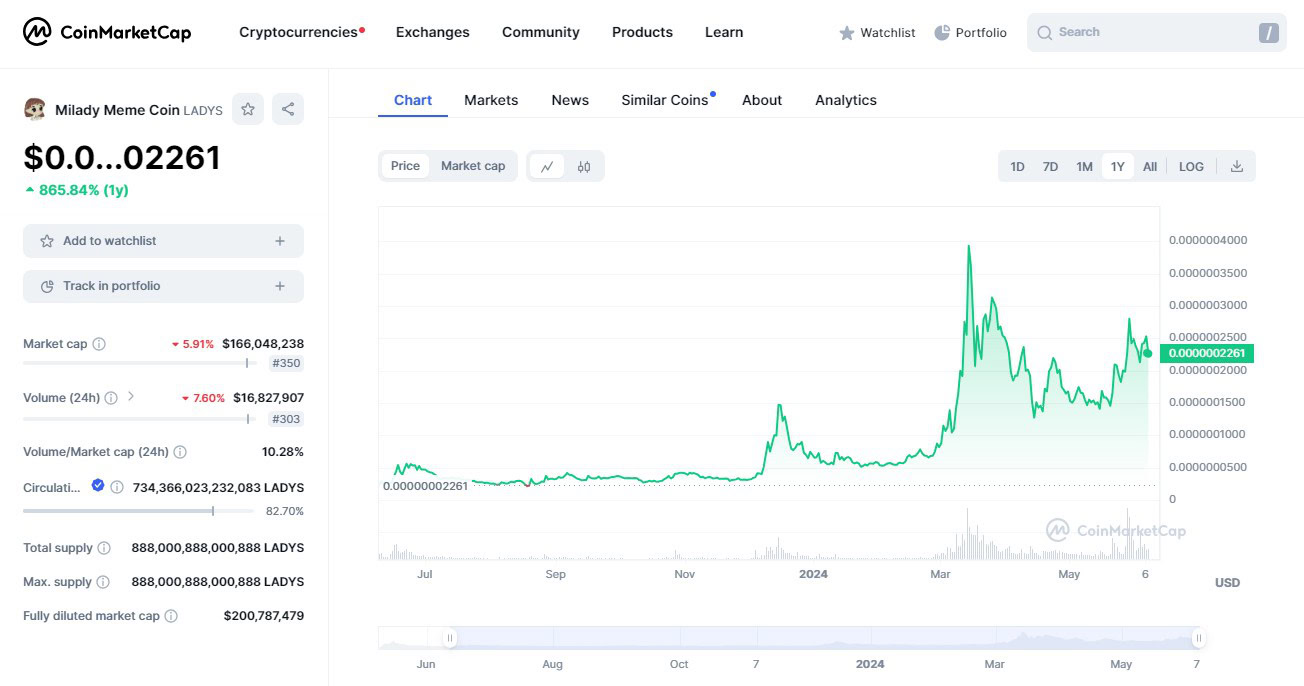Open CoinMarketCap home via logo
1304x686 pixels.
click(107, 31)
